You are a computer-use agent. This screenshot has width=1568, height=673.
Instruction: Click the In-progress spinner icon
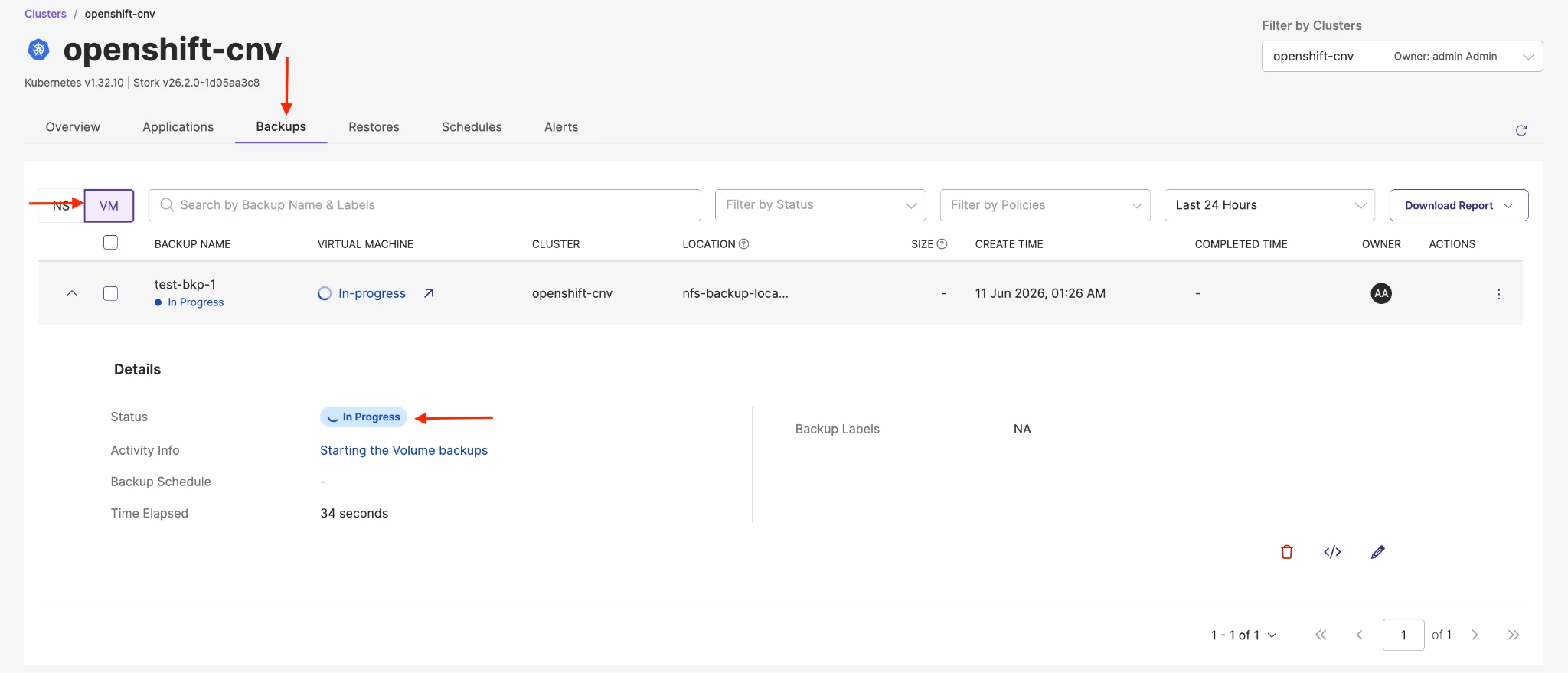pos(325,293)
